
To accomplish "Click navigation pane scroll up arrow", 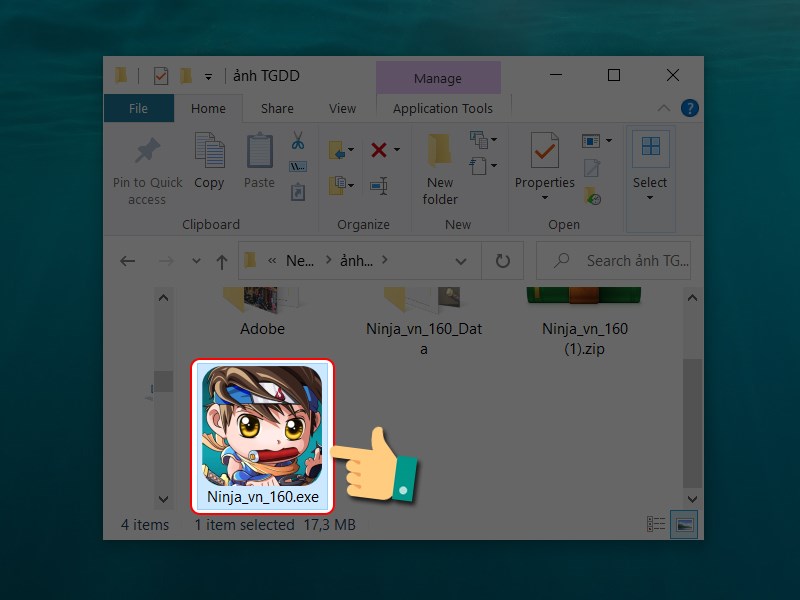I will (x=163, y=297).
